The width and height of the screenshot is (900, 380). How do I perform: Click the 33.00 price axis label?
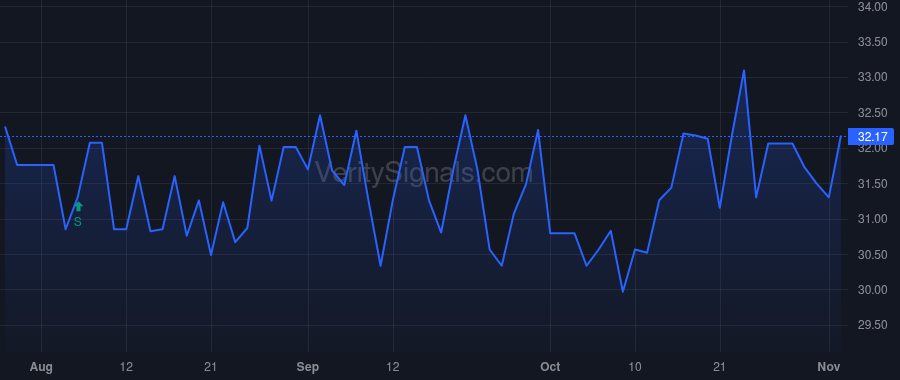click(x=872, y=77)
